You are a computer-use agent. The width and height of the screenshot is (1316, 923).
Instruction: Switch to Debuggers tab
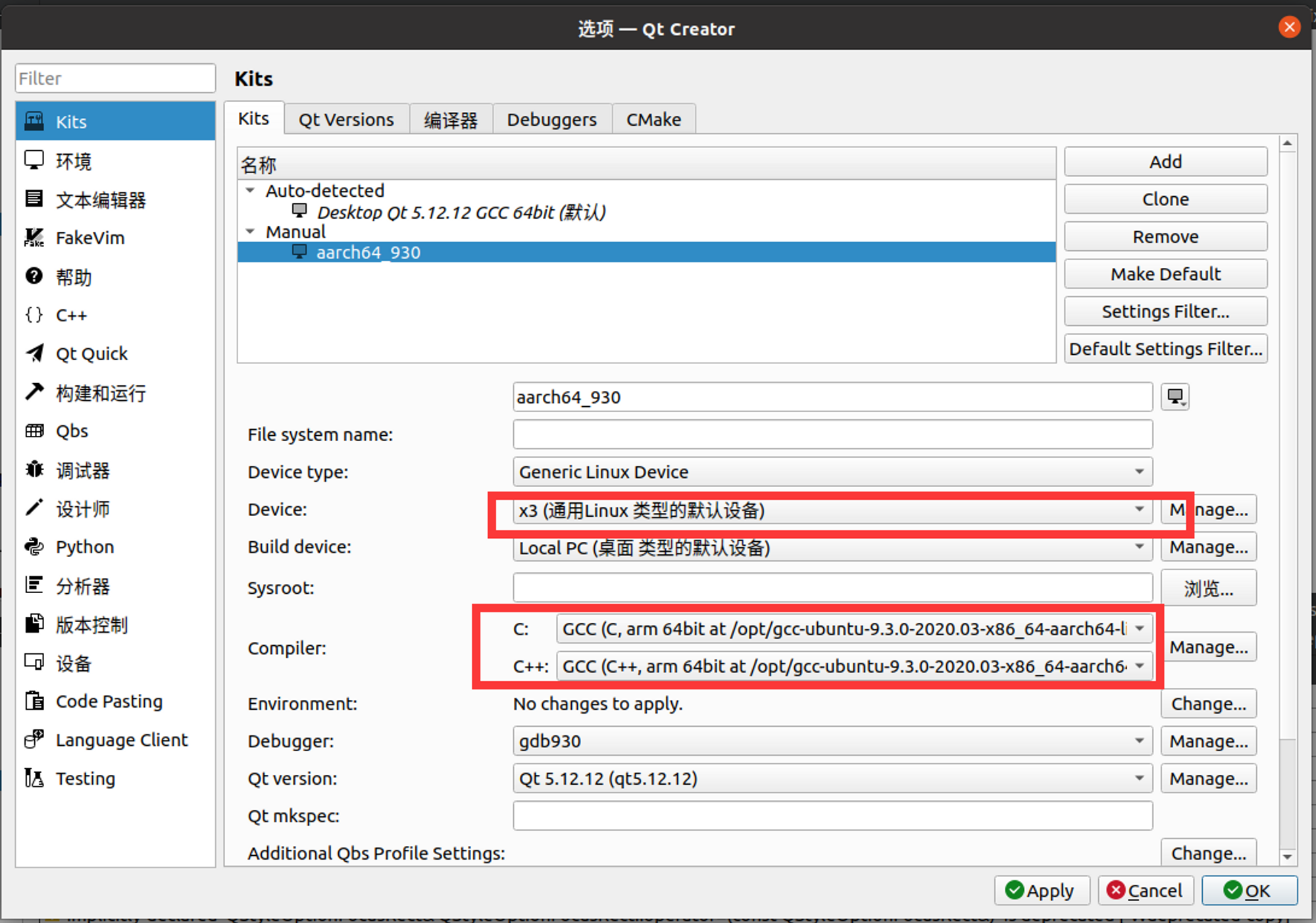tap(551, 119)
